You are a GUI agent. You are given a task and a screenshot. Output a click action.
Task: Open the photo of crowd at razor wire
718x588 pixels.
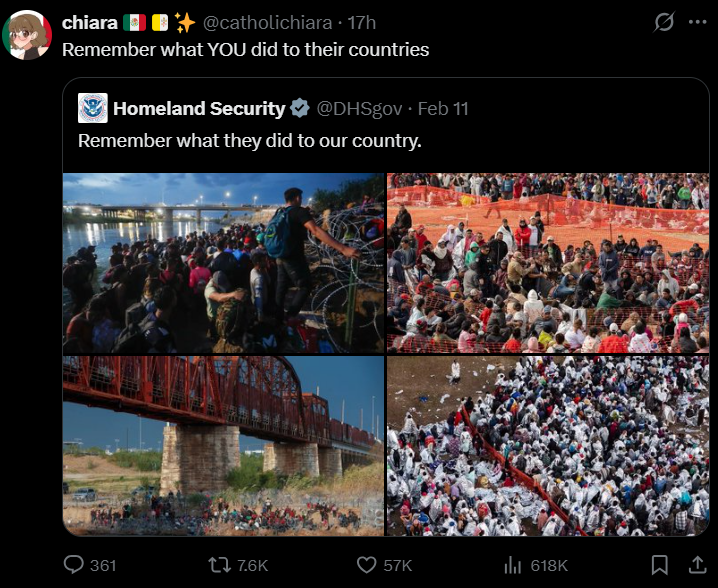pyautogui.click(x=223, y=263)
